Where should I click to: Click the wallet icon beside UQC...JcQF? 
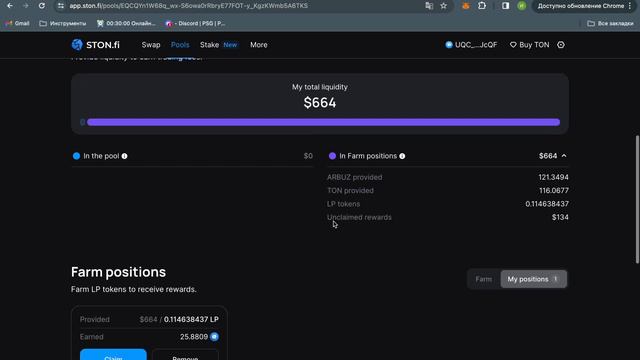[449, 45]
